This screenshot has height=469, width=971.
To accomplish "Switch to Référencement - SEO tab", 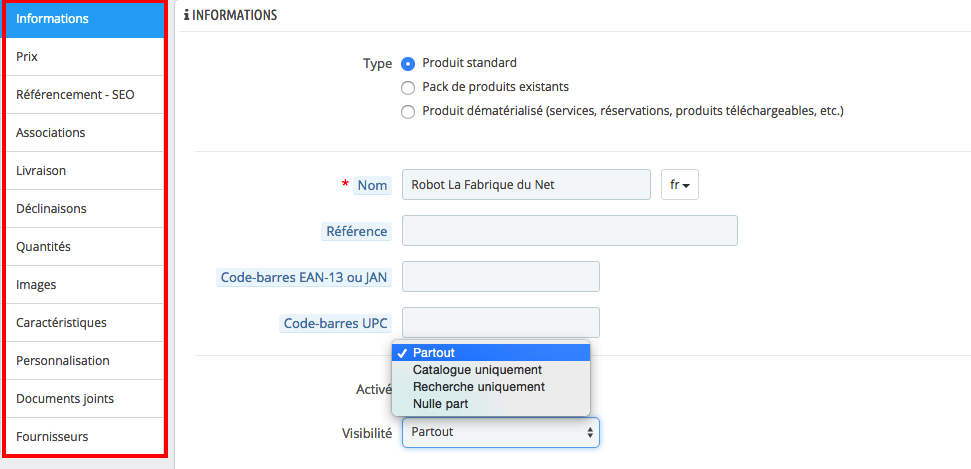I will [84, 95].
